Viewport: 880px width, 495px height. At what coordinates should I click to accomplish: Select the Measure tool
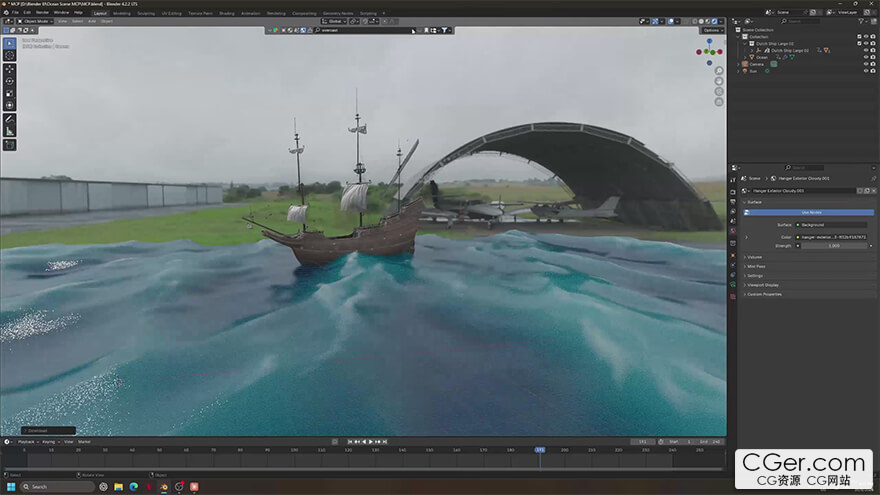[10, 131]
